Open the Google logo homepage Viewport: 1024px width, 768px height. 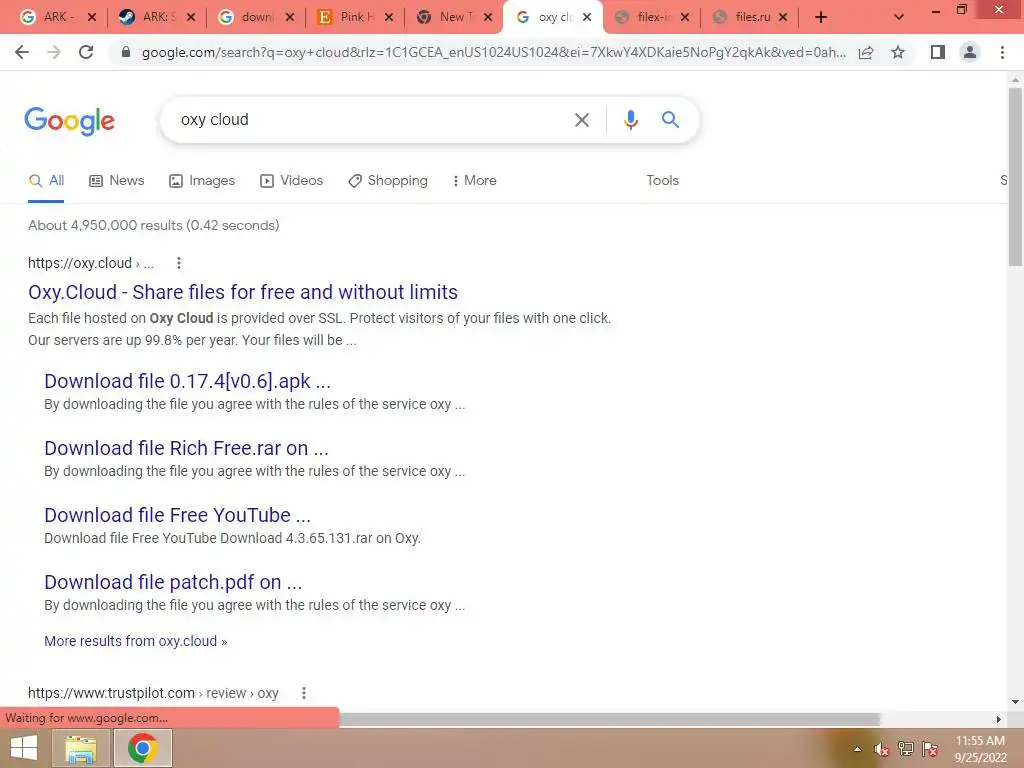pyautogui.click(x=70, y=121)
